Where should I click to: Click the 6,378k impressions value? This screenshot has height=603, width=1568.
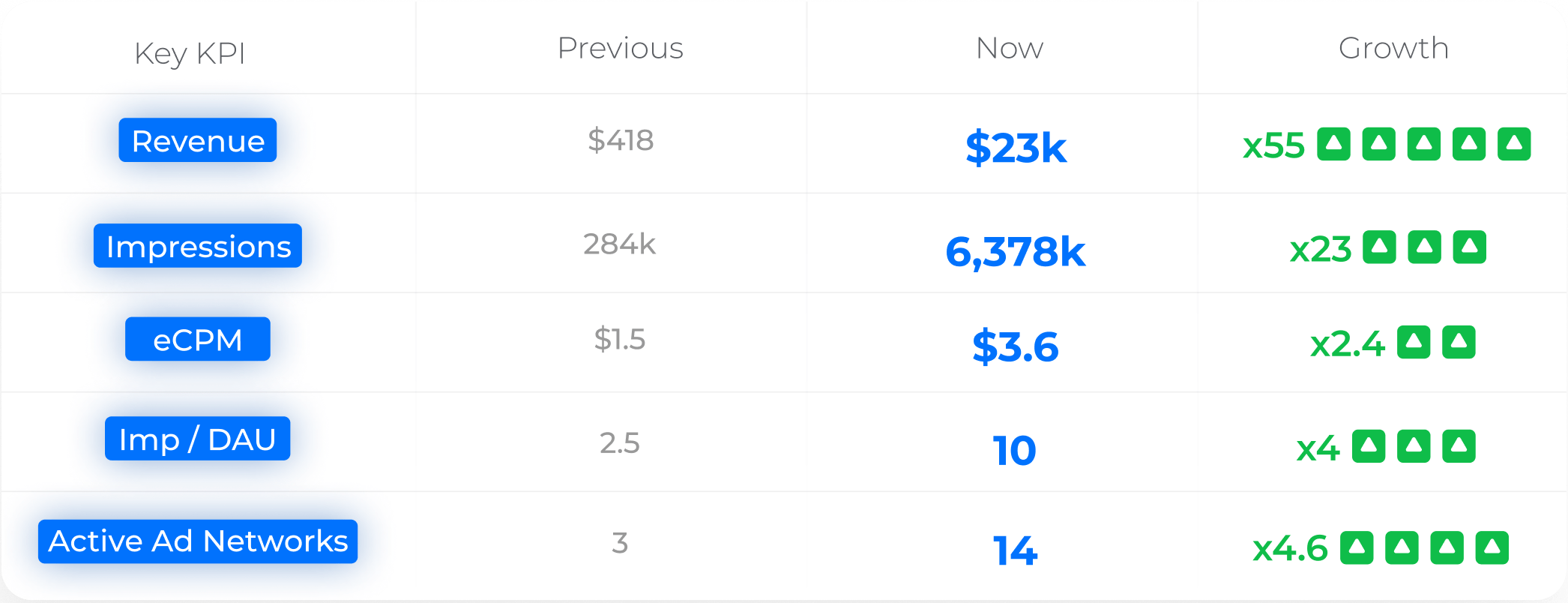pos(1016,251)
